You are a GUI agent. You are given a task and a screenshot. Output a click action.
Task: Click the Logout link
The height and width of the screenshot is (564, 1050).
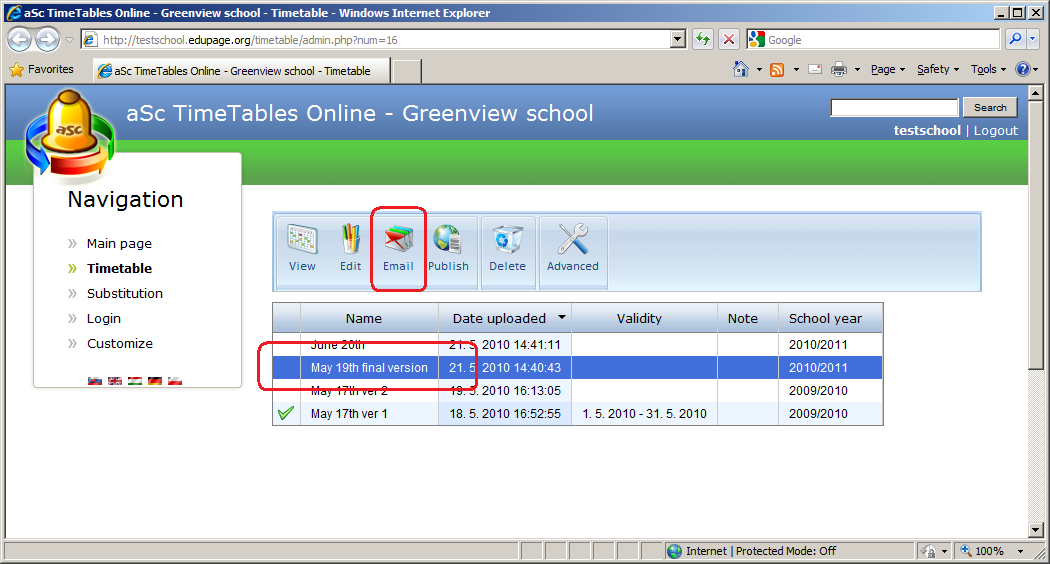pyautogui.click(x=995, y=131)
